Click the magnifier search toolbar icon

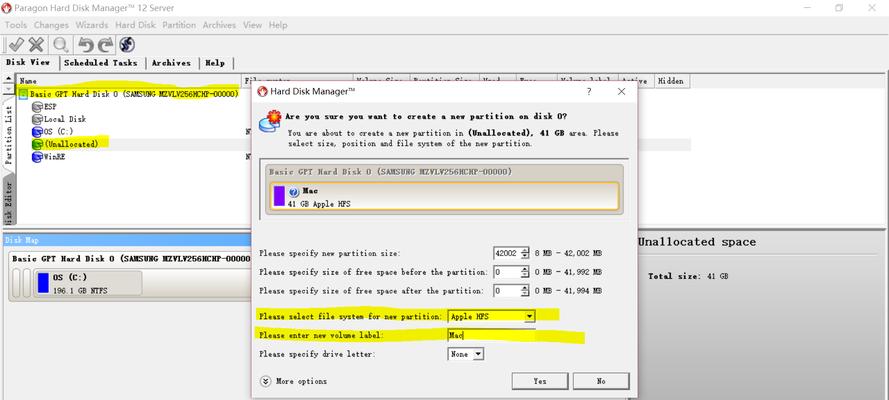pyautogui.click(x=61, y=45)
